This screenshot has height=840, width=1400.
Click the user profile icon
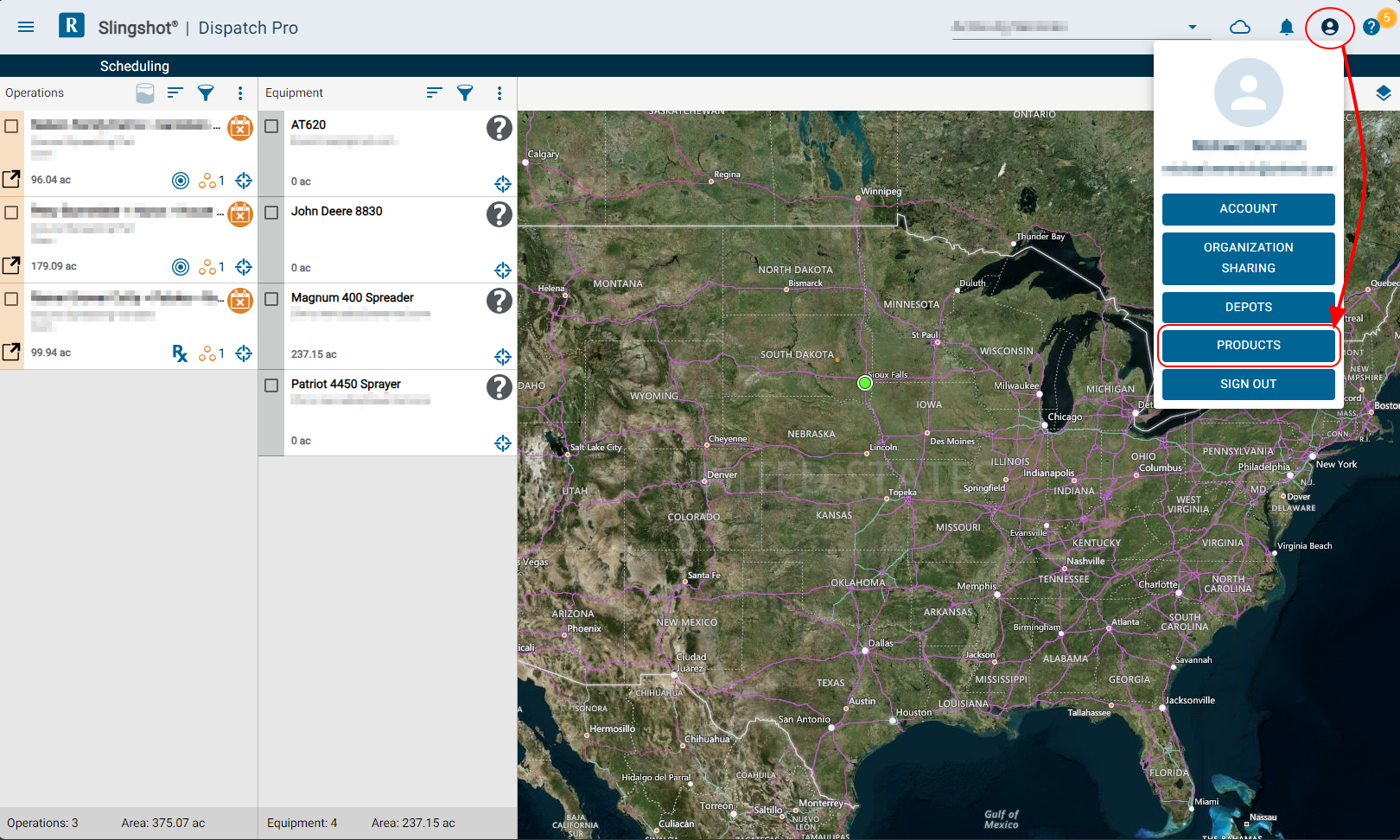[x=1329, y=27]
